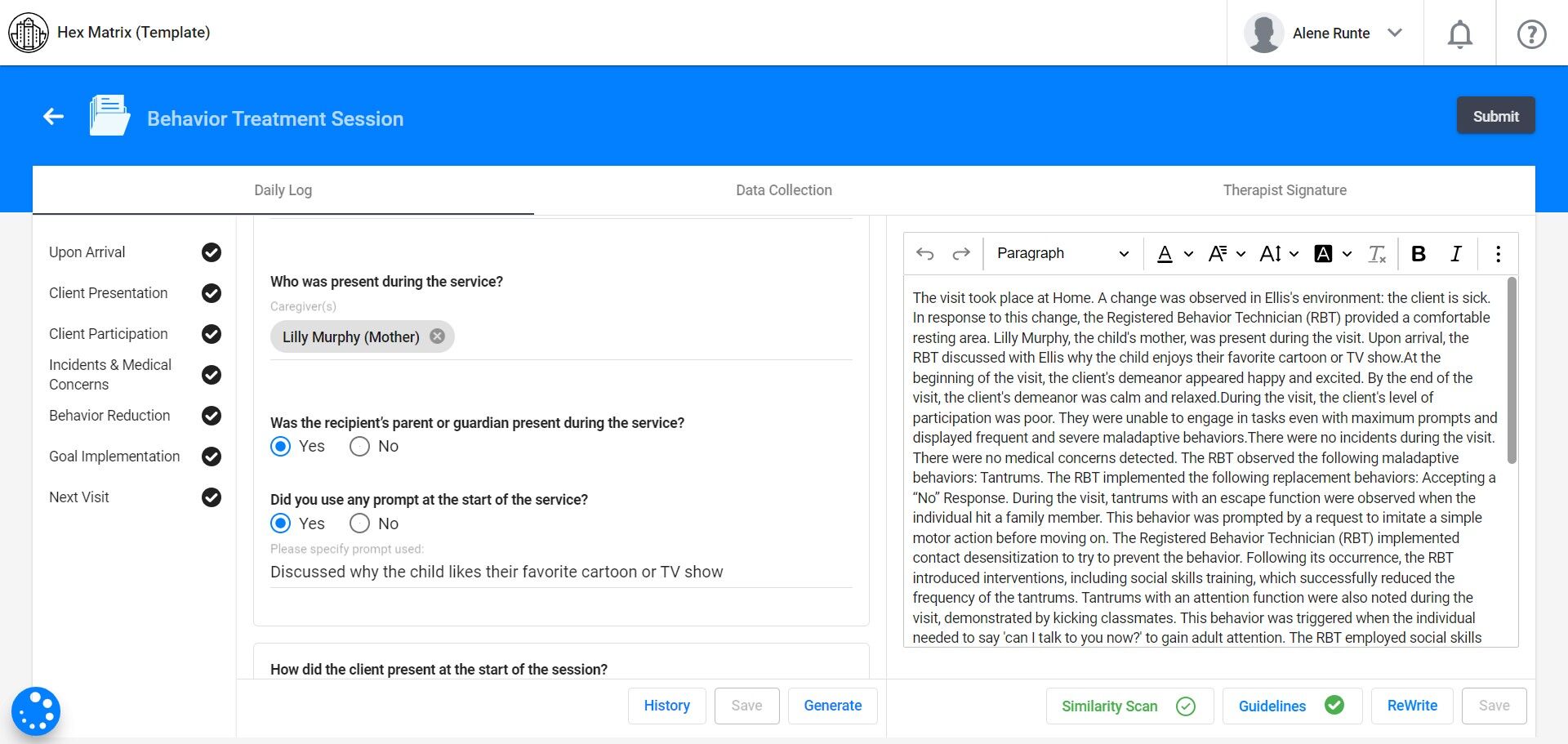The height and width of the screenshot is (744, 1568).
Task: Undo the last edit in editor
Action: tap(924, 254)
